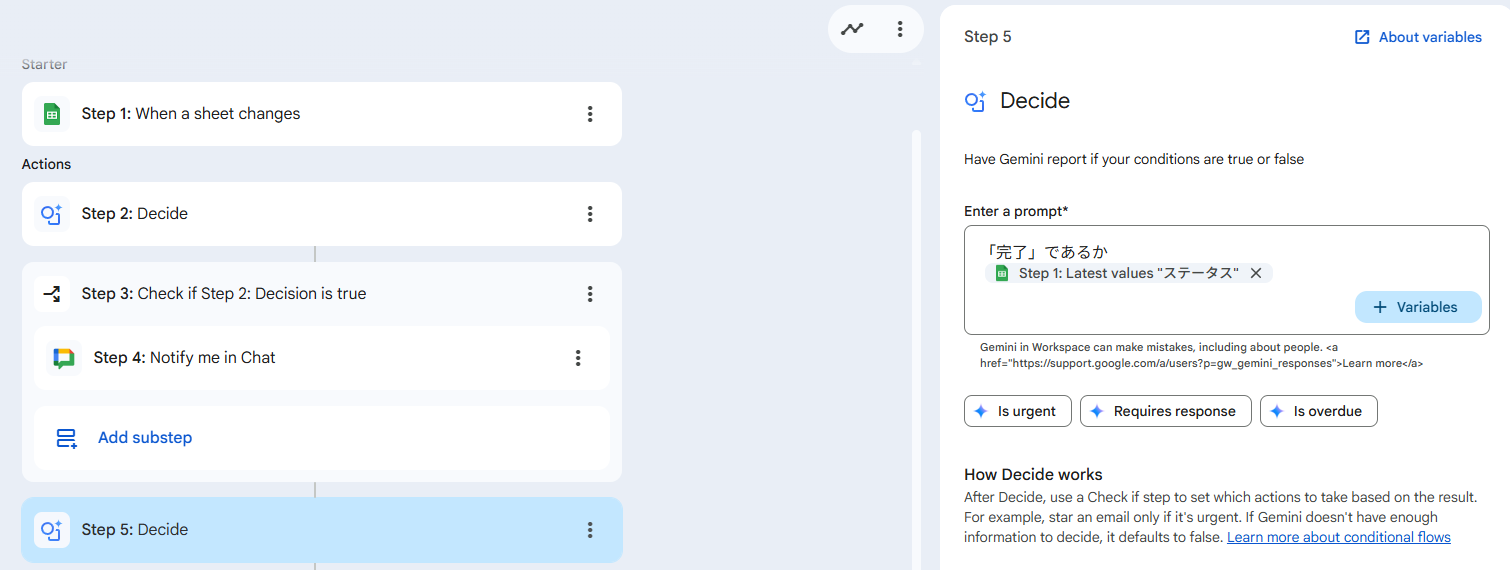The image size is (1510, 570).
Task: Open Step 4 three-dot menu
Action: pyautogui.click(x=578, y=358)
